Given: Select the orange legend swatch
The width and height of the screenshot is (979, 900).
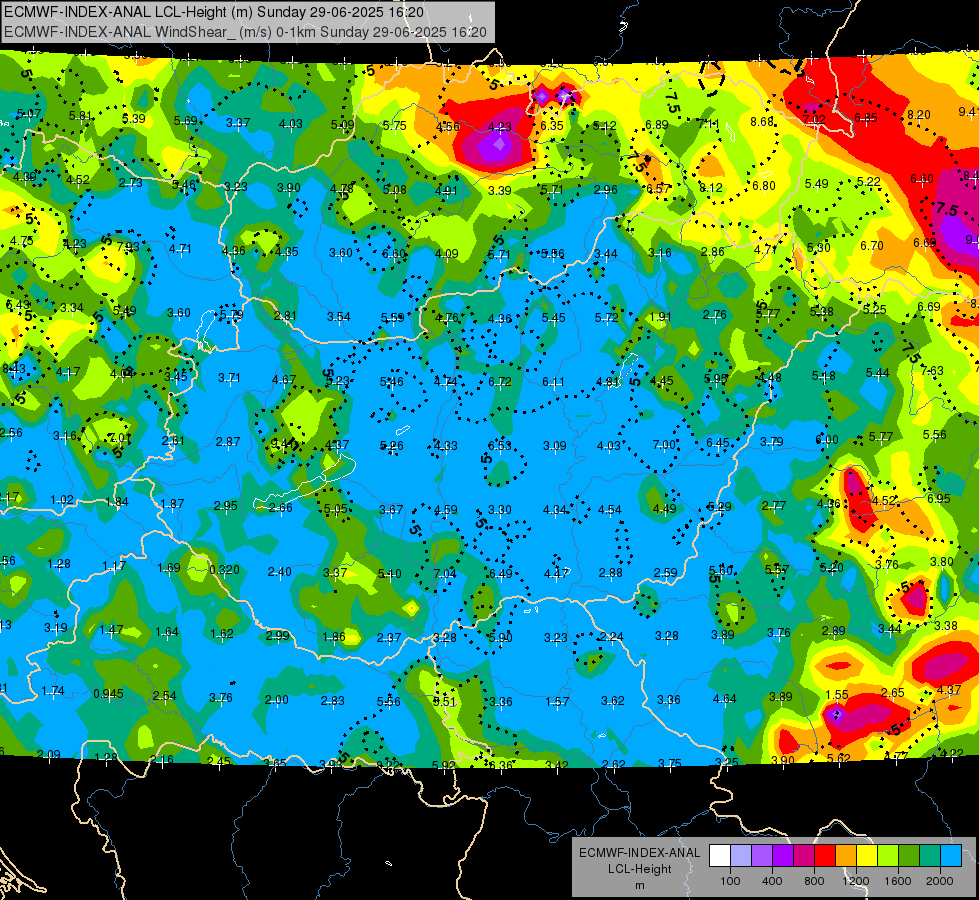Looking at the screenshot, I should click(846, 856).
